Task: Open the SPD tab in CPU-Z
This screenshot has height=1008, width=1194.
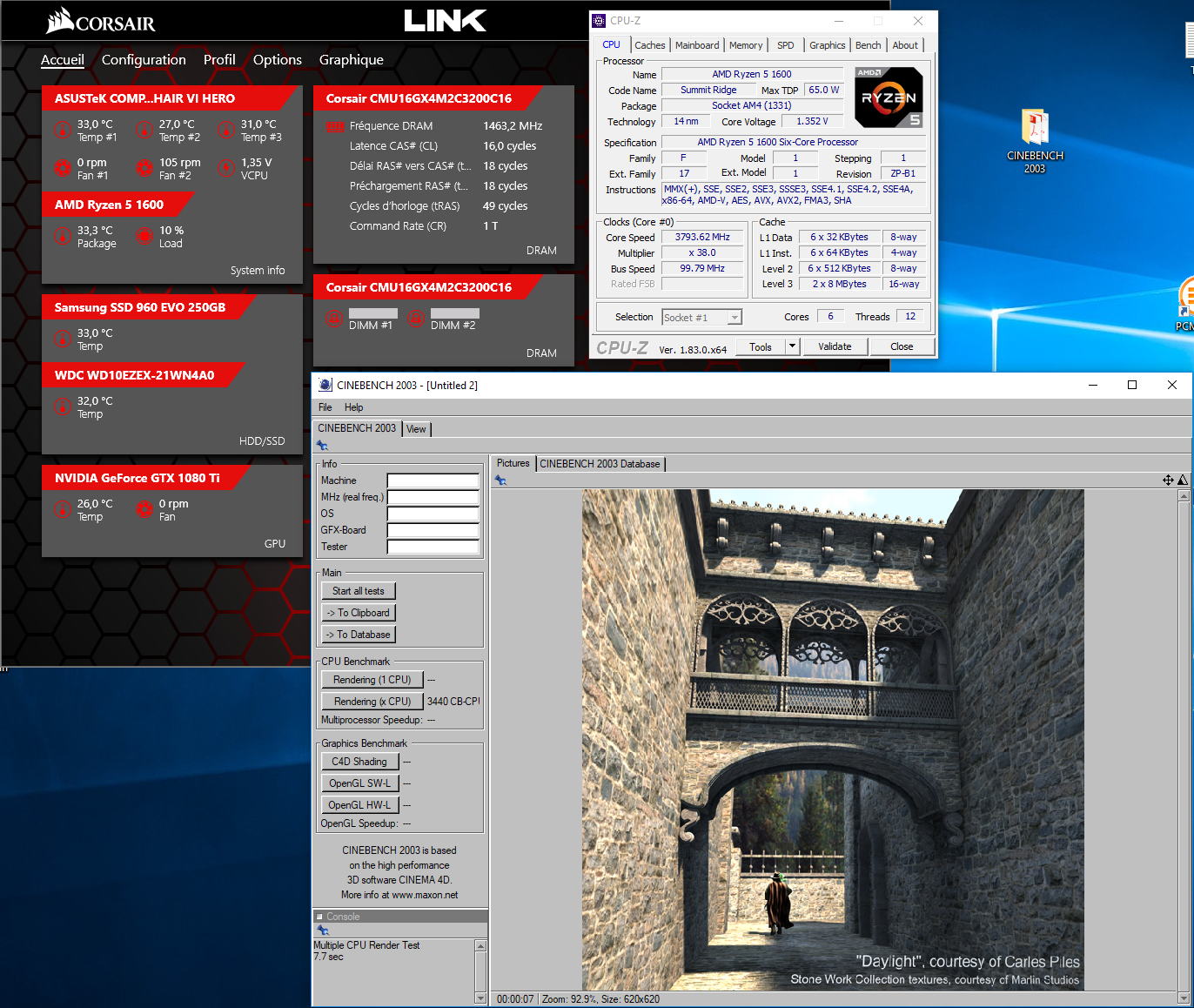Action: point(786,45)
